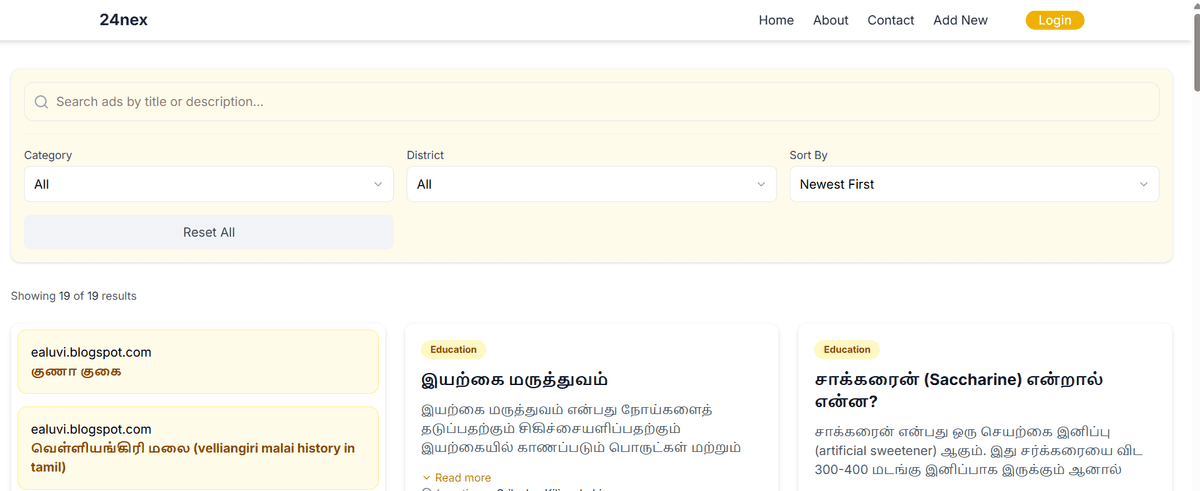Open the Contact page
Image resolution: width=1200 pixels, height=491 pixels.
click(890, 20)
